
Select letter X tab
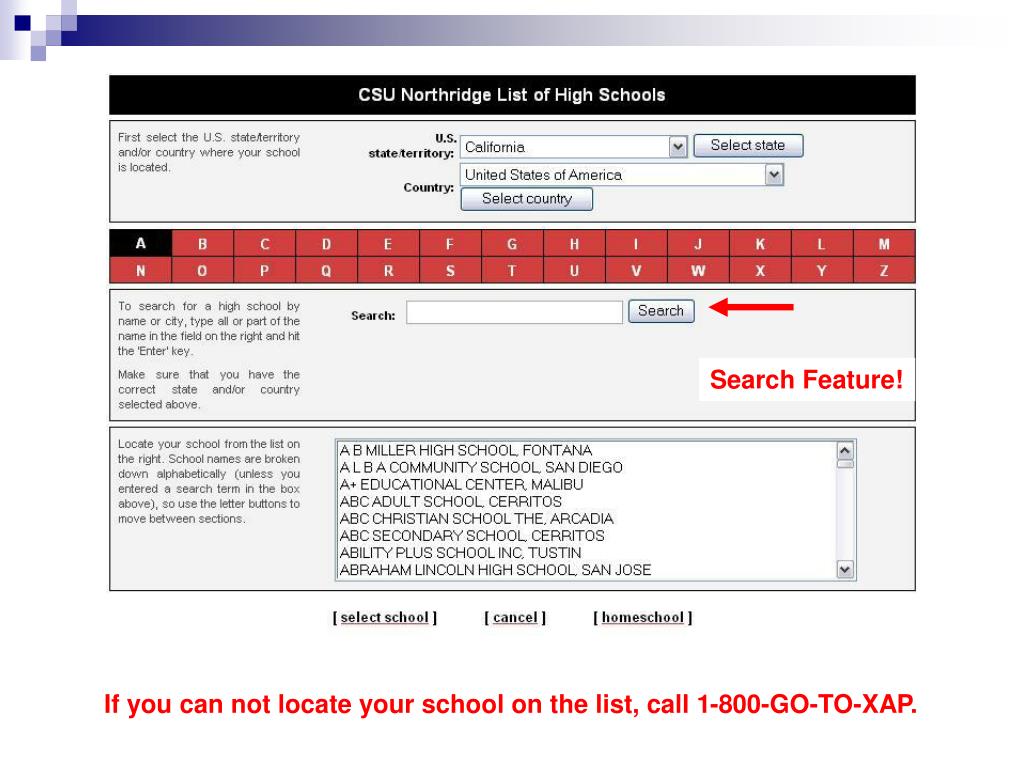click(x=760, y=270)
